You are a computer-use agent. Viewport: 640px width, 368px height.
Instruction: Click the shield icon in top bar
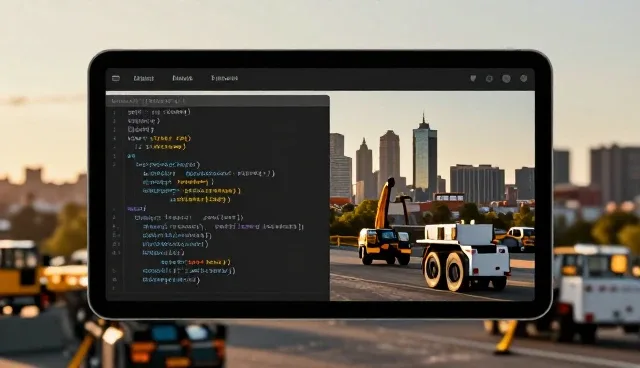[473, 78]
